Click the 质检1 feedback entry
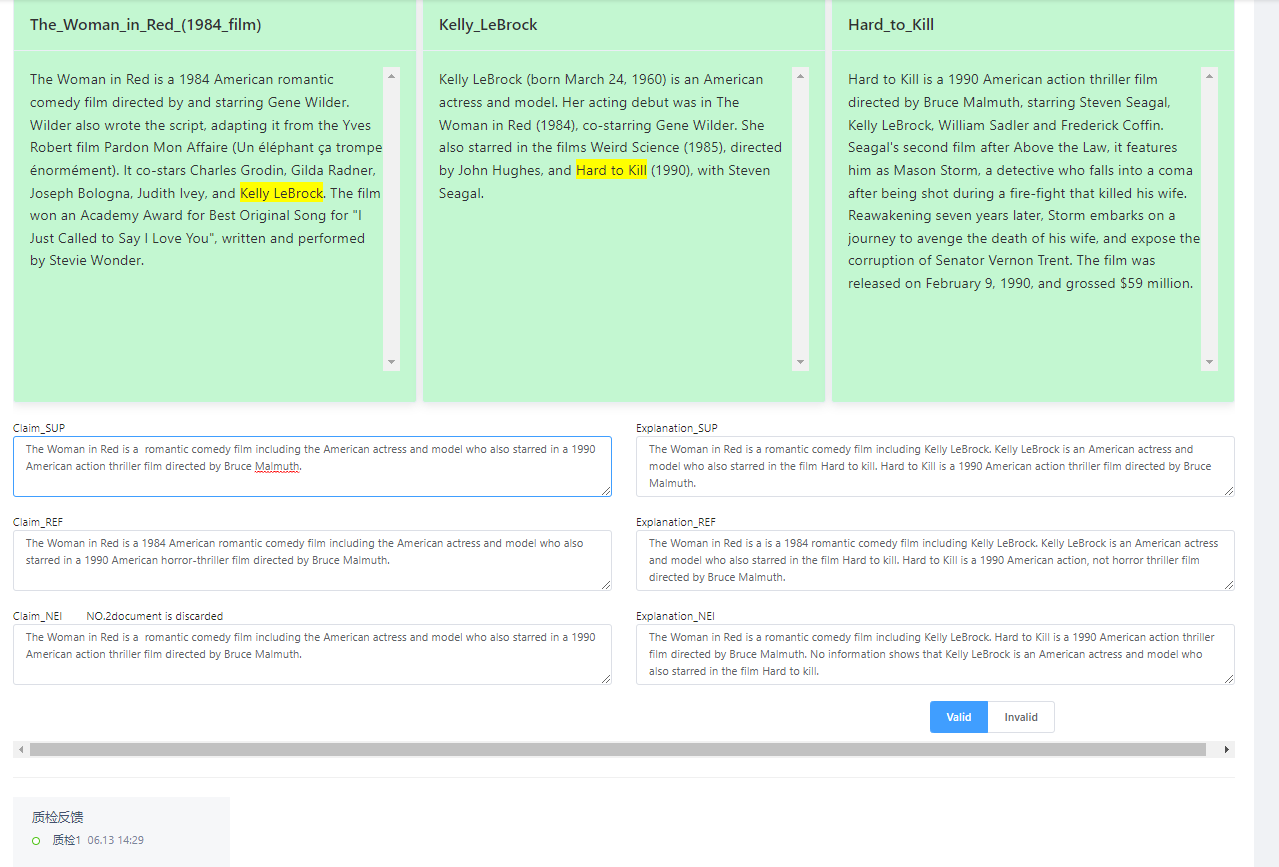The width and height of the screenshot is (1279, 867). tap(66, 840)
